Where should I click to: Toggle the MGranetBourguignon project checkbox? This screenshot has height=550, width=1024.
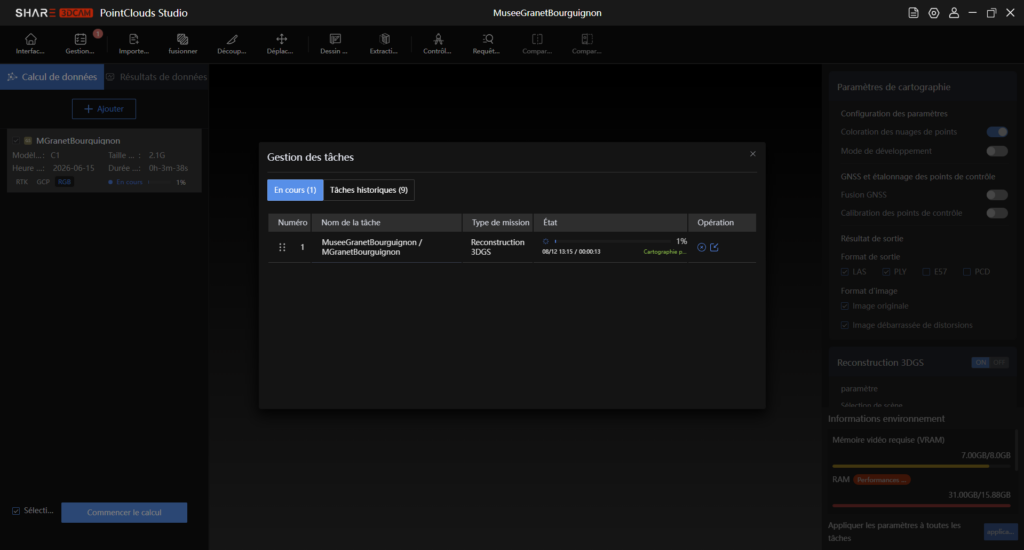pyautogui.click(x=16, y=140)
